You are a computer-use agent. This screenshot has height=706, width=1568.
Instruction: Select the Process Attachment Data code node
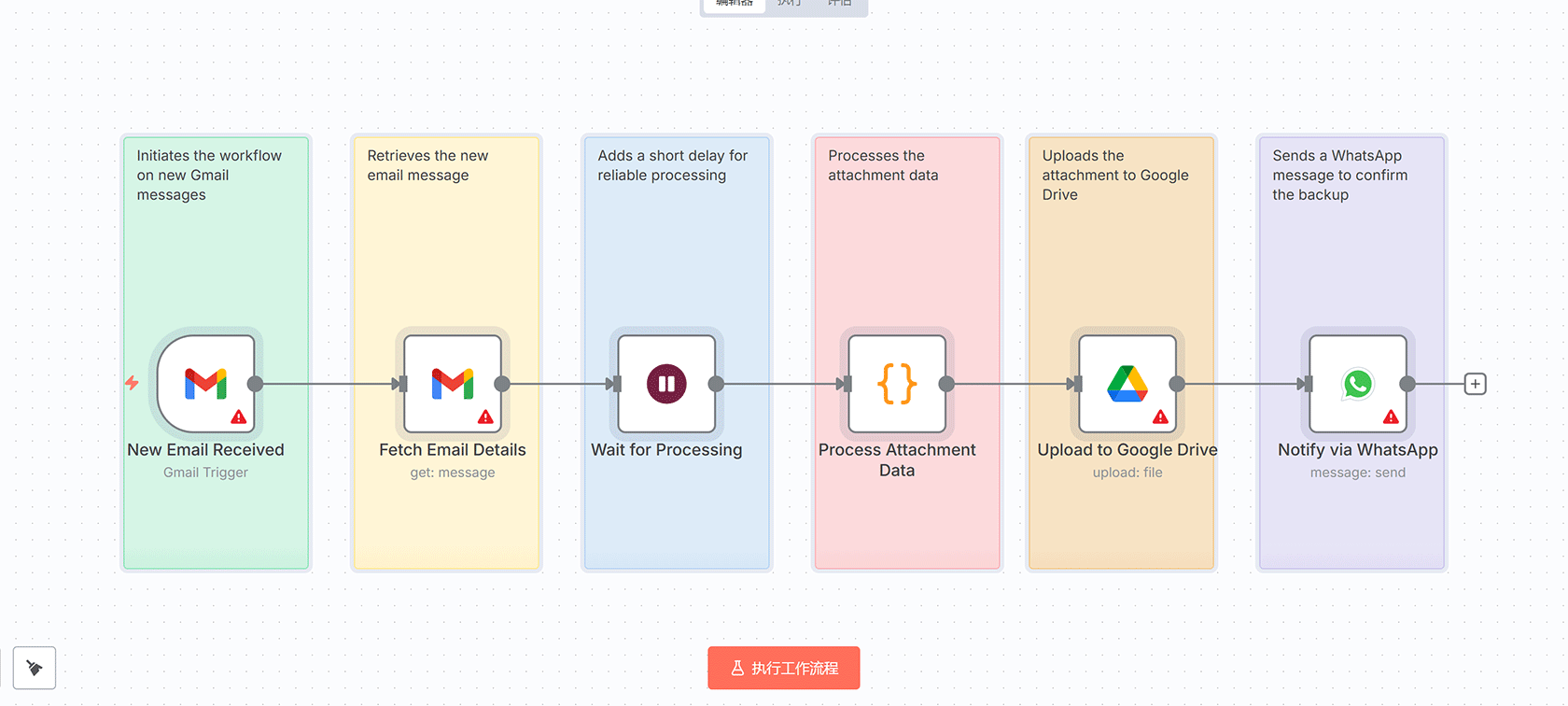[x=897, y=384]
